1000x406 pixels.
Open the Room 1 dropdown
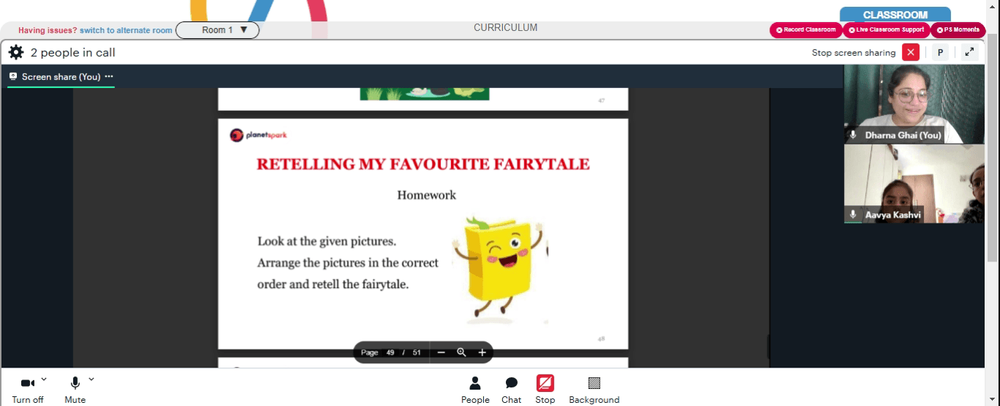click(217, 30)
